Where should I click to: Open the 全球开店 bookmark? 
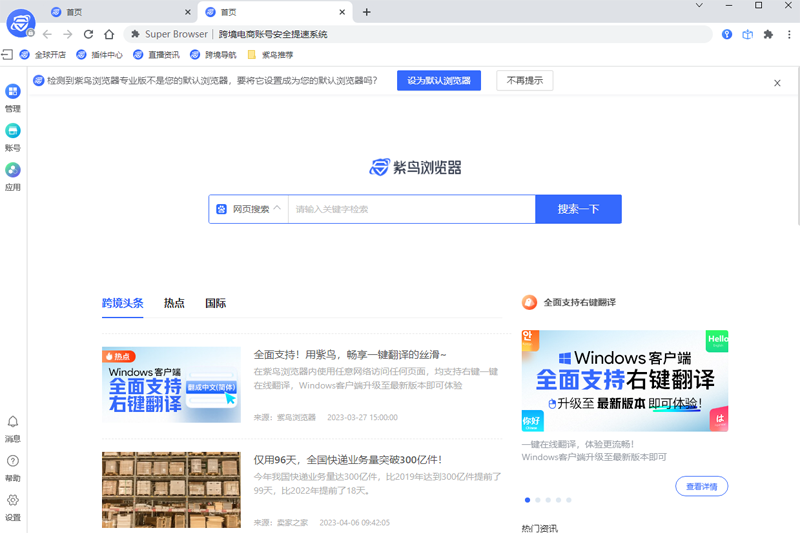coord(43,55)
